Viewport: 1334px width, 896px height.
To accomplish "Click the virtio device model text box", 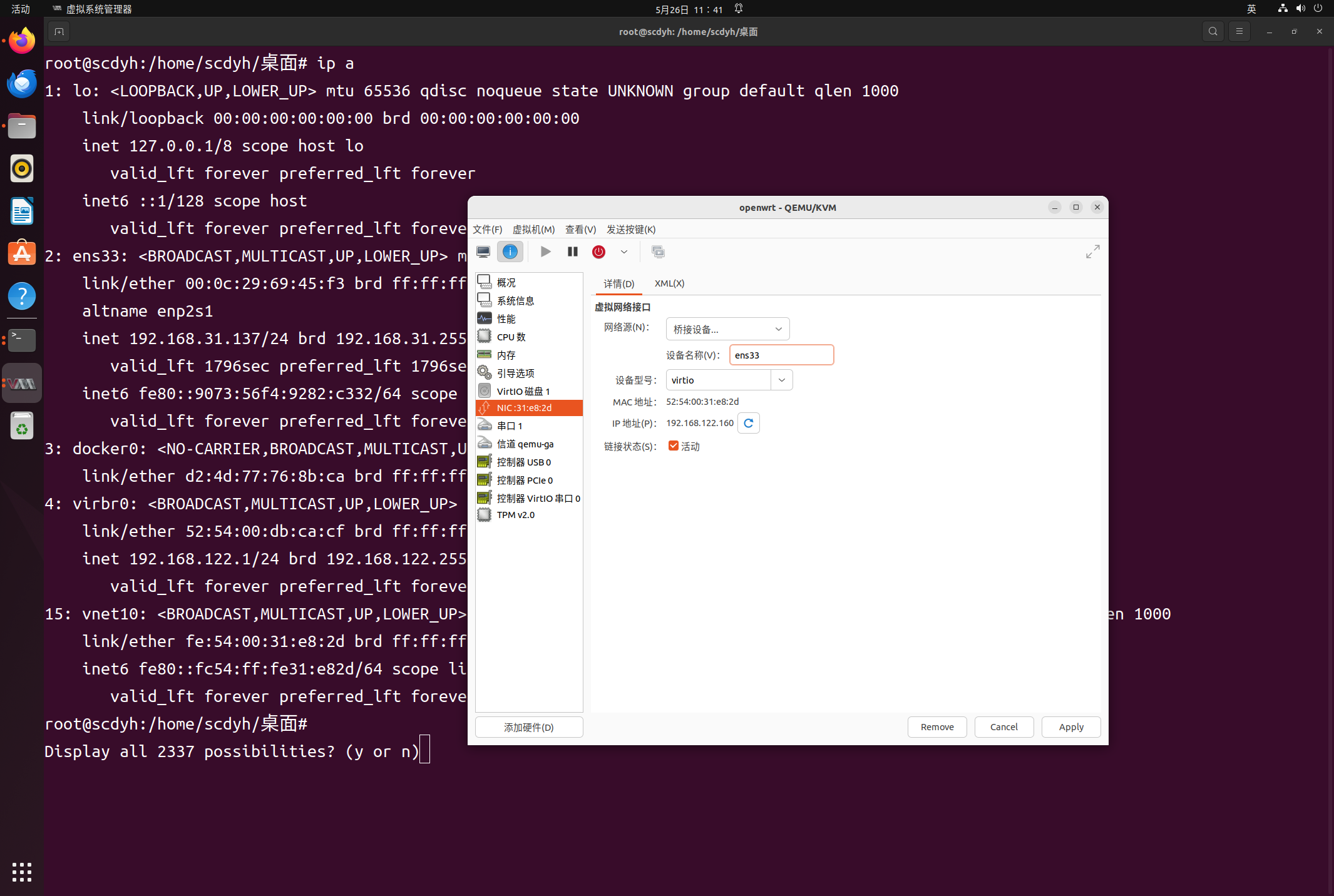I will [x=719, y=380].
